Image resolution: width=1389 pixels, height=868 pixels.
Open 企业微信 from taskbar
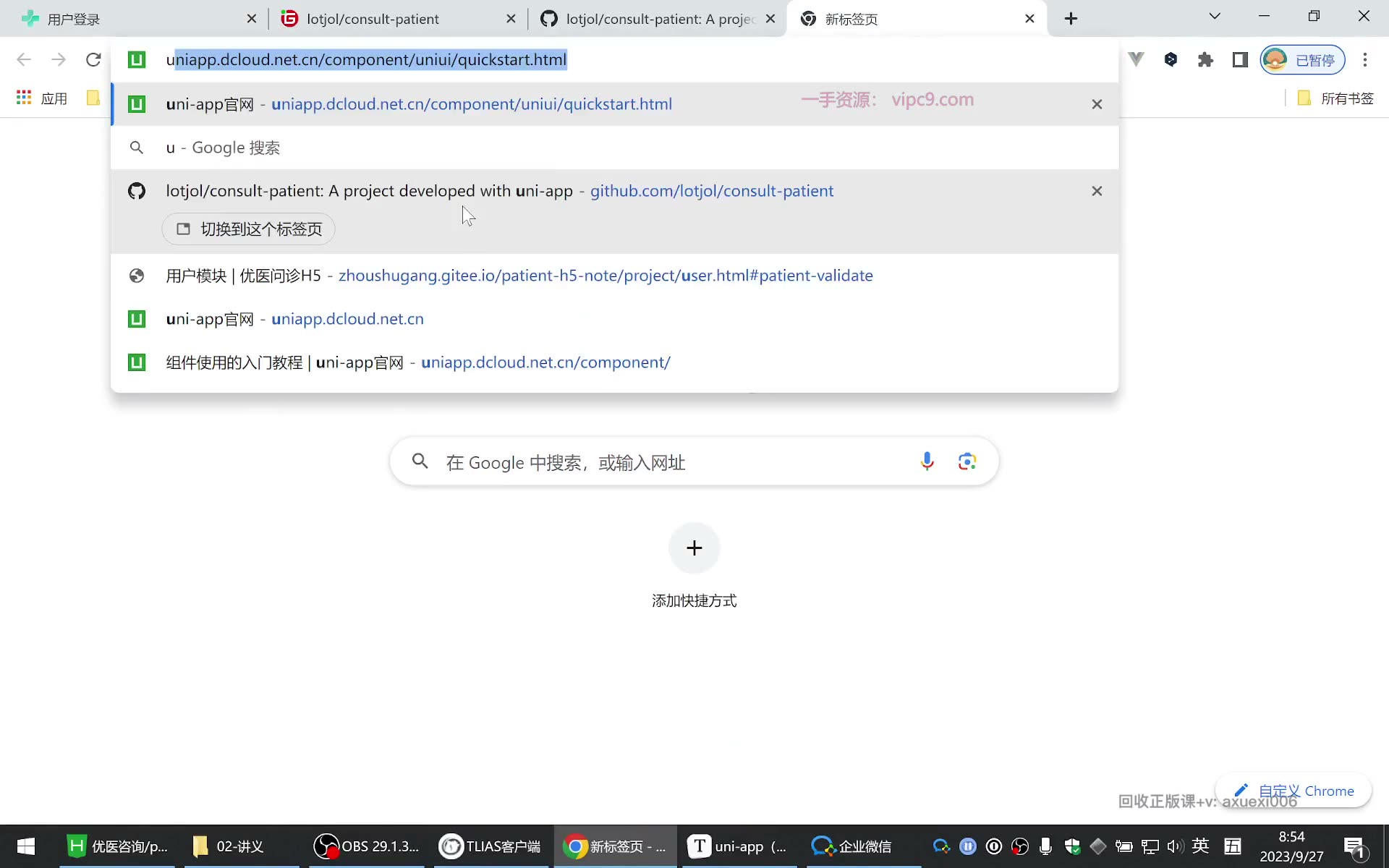(864, 846)
